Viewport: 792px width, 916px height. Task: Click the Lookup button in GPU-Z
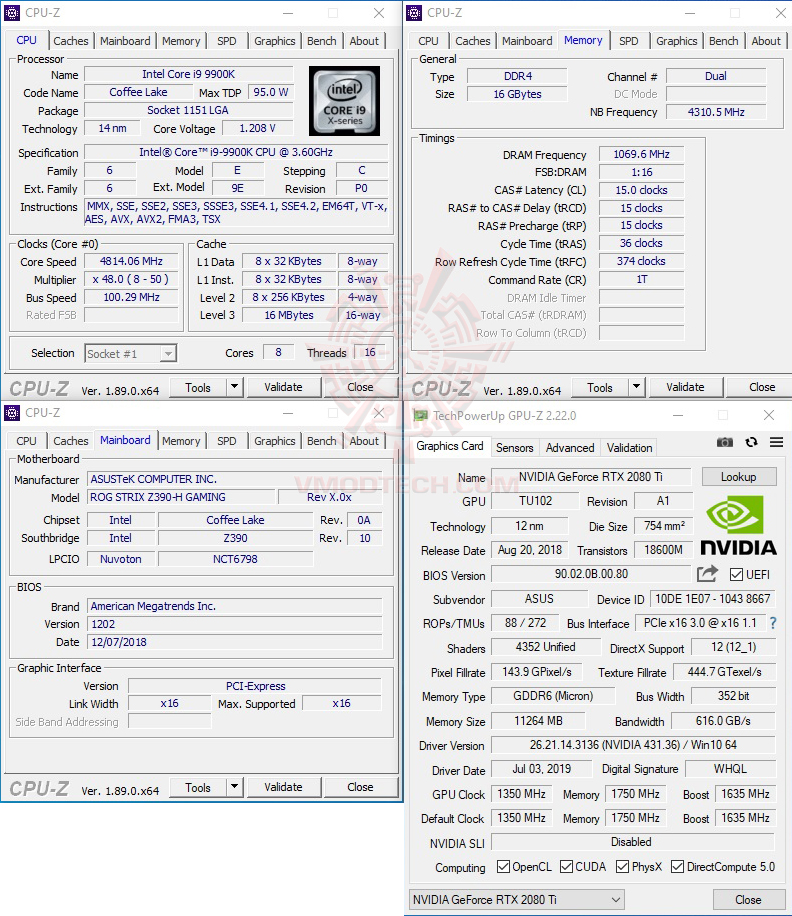click(x=739, y=477)
